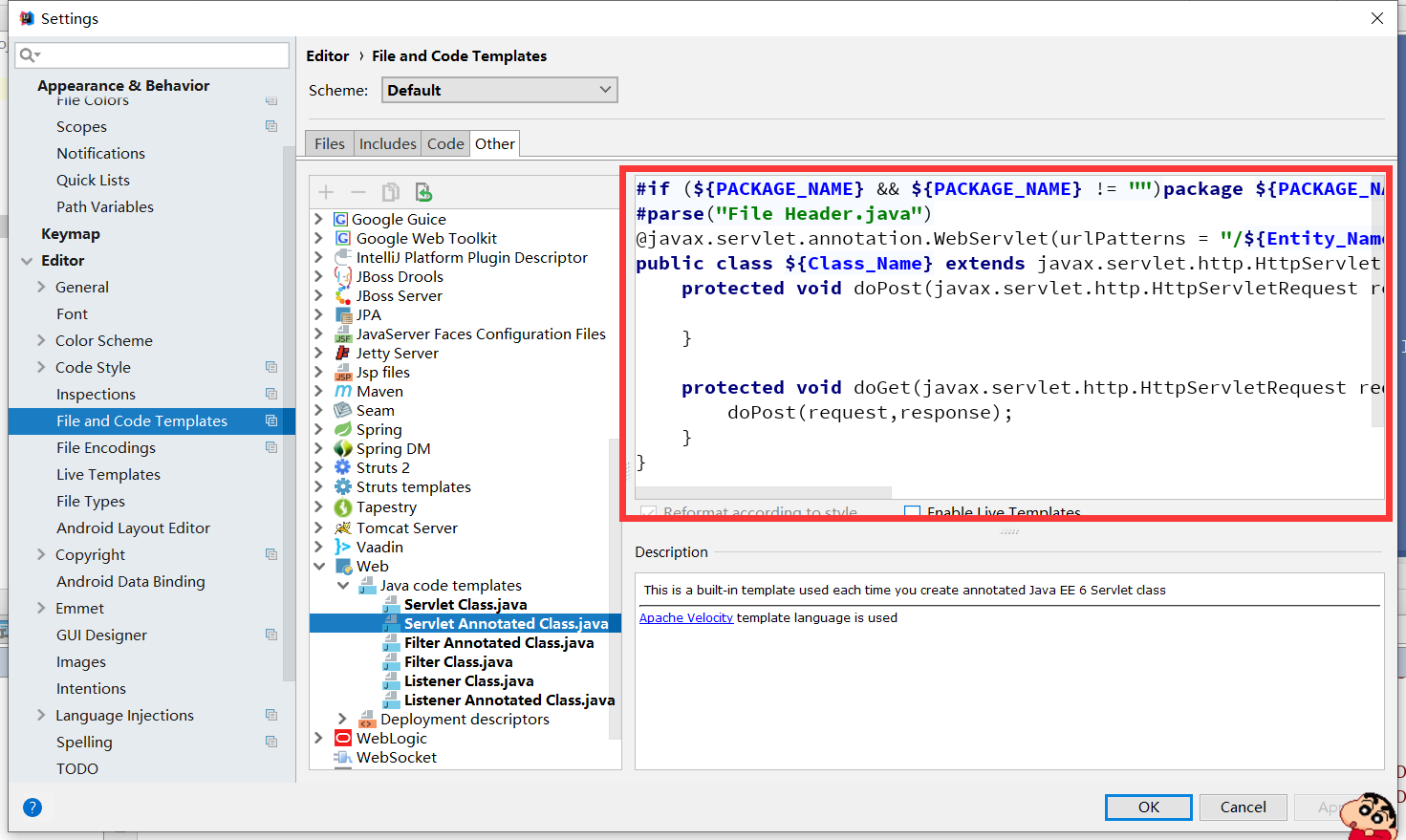This screenshot has height=840, width=1406.
Task: Click the Jsp files icon
Action: click(342, 372)
